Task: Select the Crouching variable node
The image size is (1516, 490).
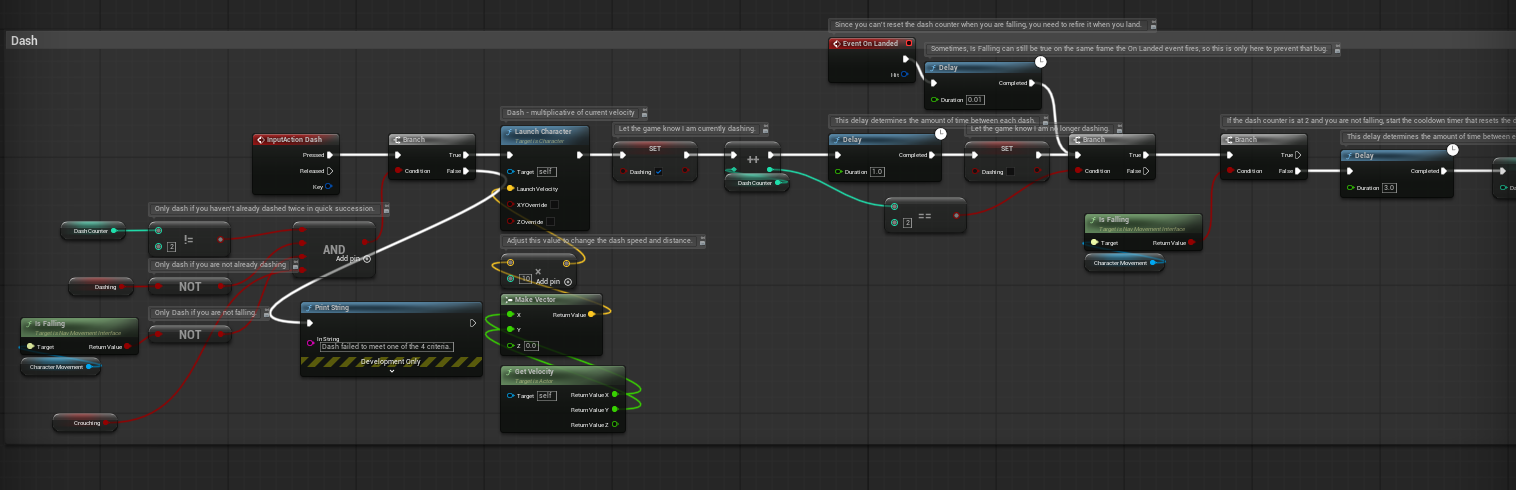Action: click(85, 423)
